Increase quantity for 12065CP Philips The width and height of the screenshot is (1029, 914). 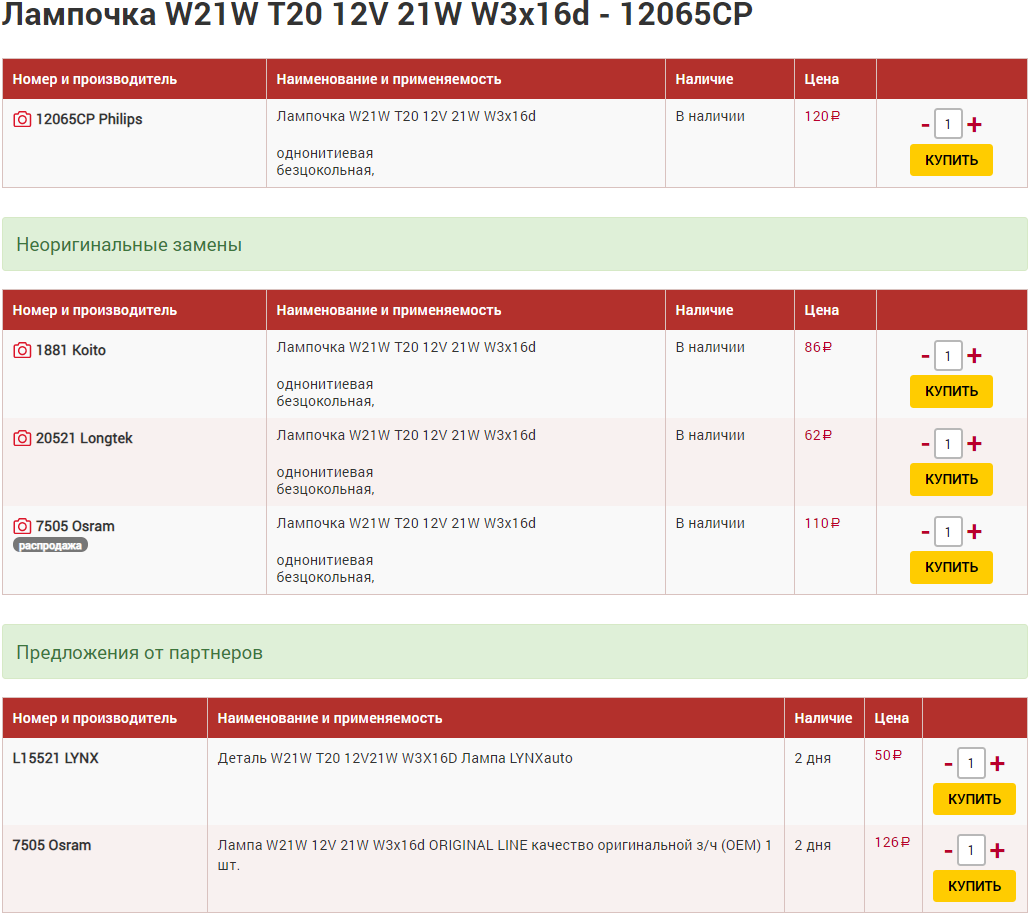coord(975,125)
